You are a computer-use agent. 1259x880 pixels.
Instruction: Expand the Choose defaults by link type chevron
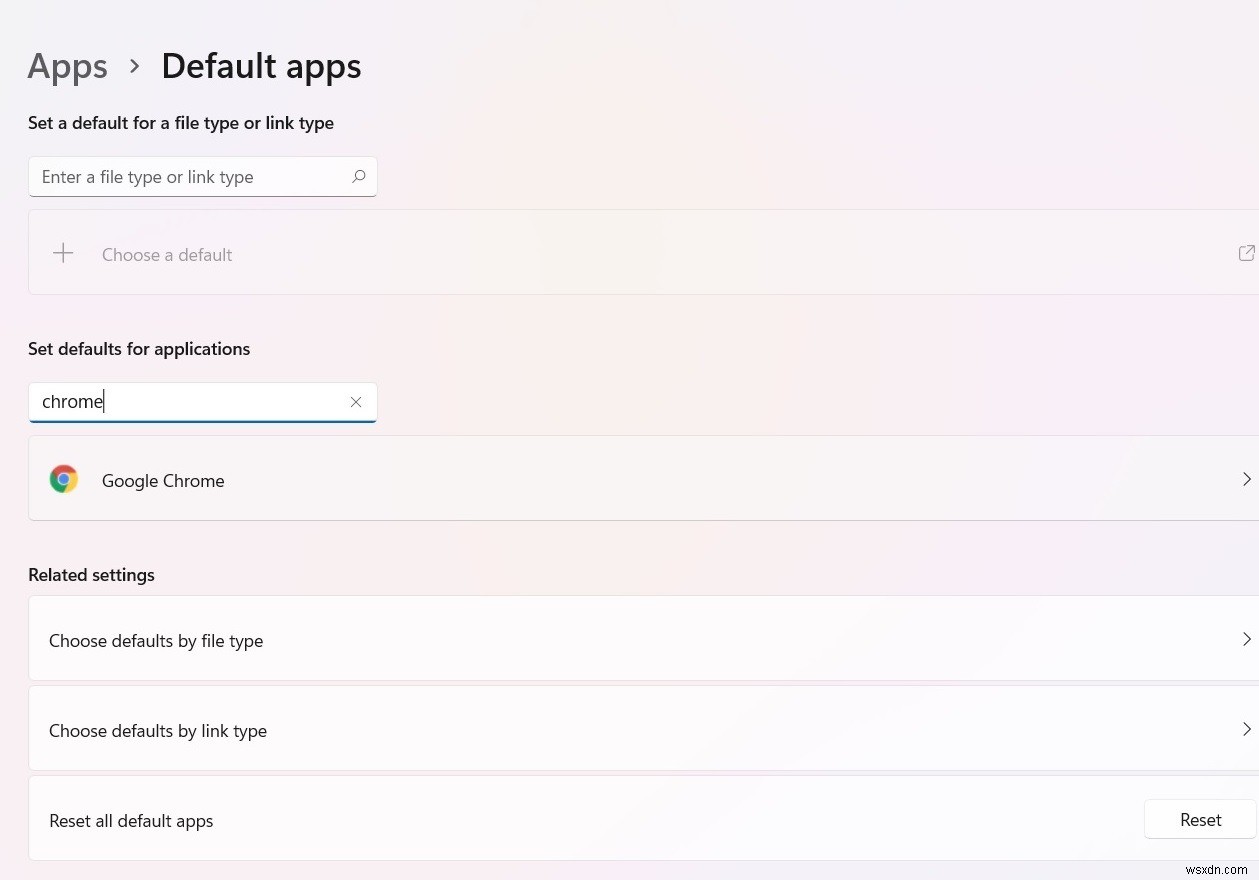[x=1246, y=730]
